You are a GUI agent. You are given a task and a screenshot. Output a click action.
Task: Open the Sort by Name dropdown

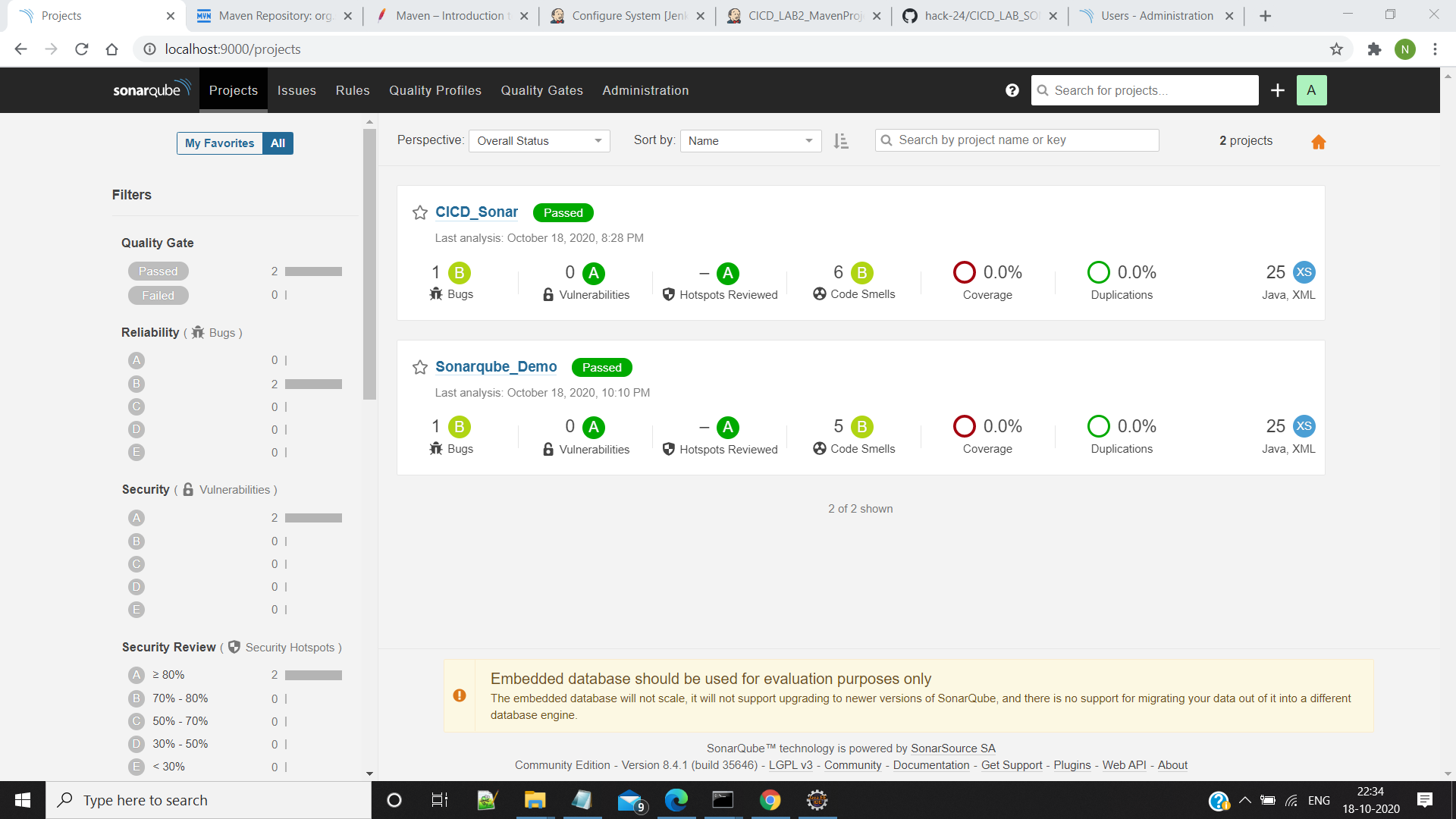pyautogui.click(x=751, y=141)
